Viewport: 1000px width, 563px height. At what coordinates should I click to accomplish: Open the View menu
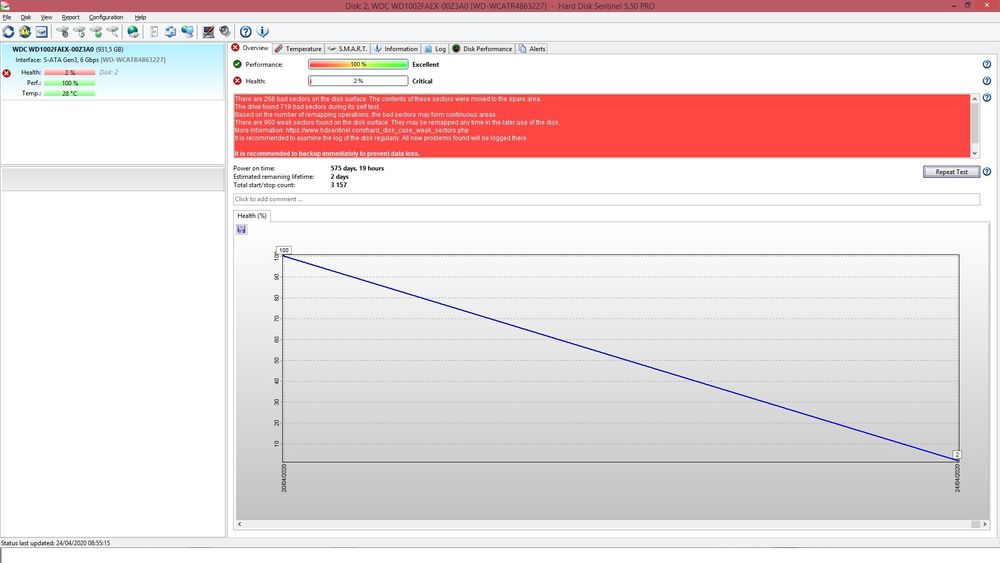coord(46,17)
